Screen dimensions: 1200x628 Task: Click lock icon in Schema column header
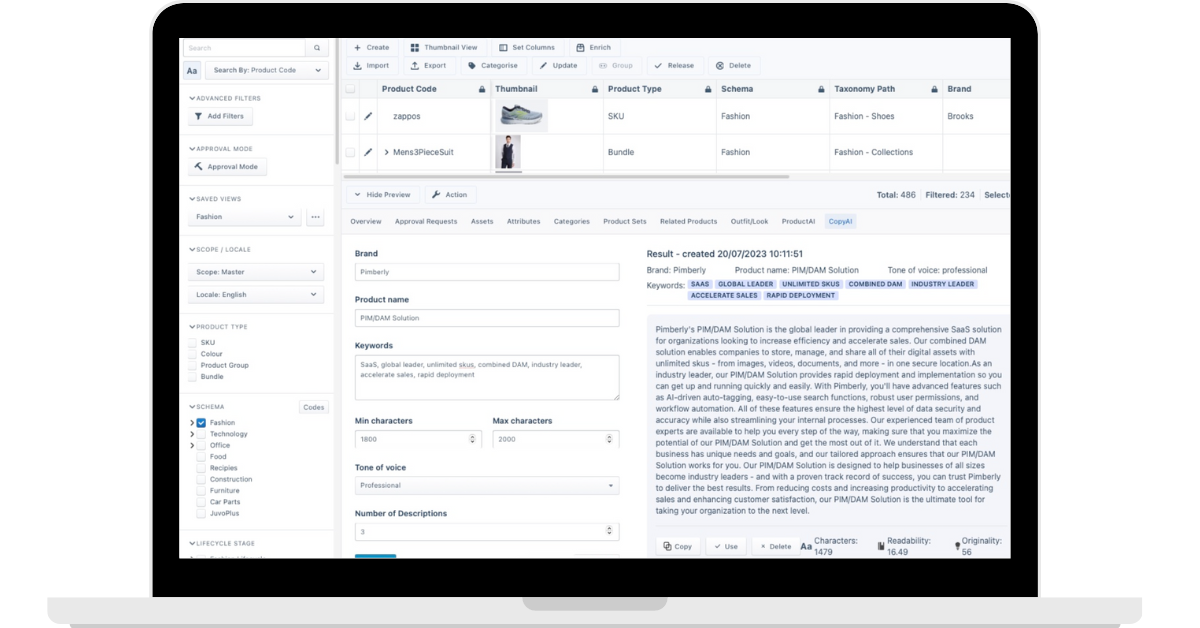pyautogui.click(x=820, y=89)
